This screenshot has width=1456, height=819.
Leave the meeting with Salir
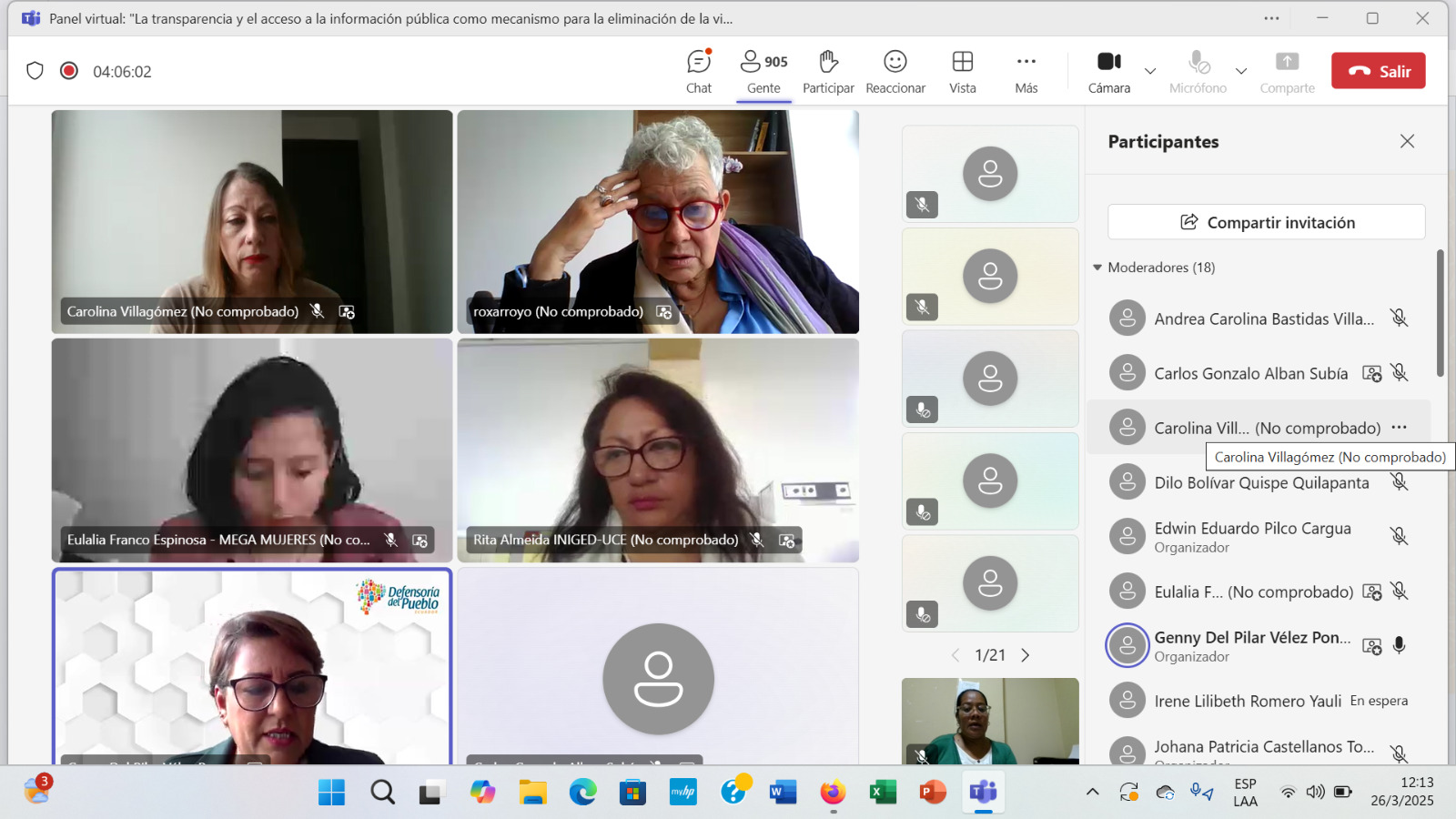[x=1378, y=71]
